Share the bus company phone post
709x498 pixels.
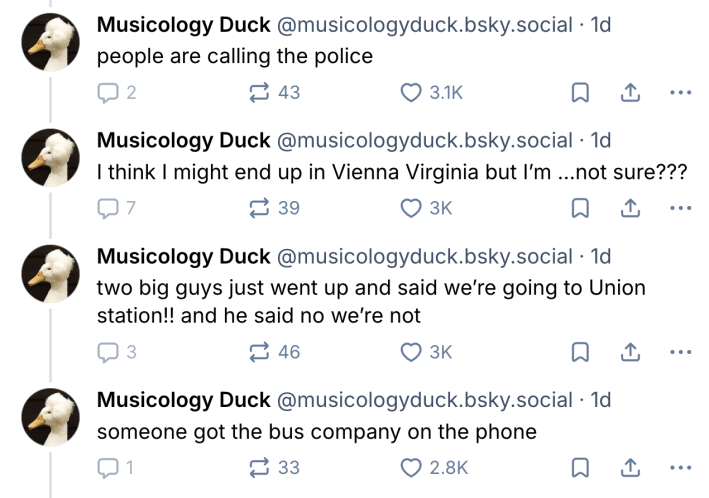(x=631, y=467)
